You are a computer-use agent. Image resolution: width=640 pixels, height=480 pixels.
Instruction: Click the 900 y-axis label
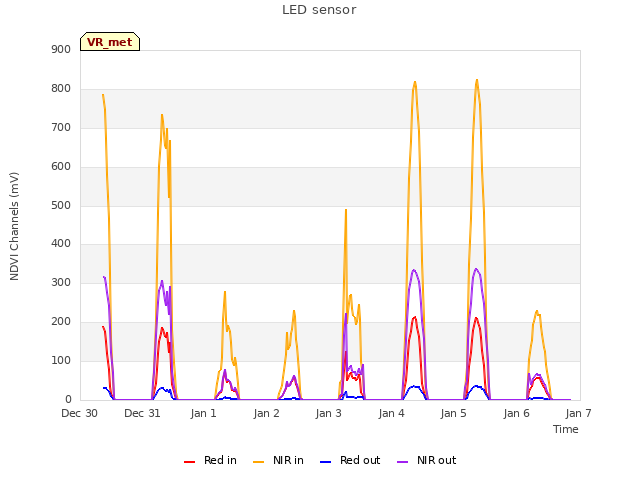[61, 49]
